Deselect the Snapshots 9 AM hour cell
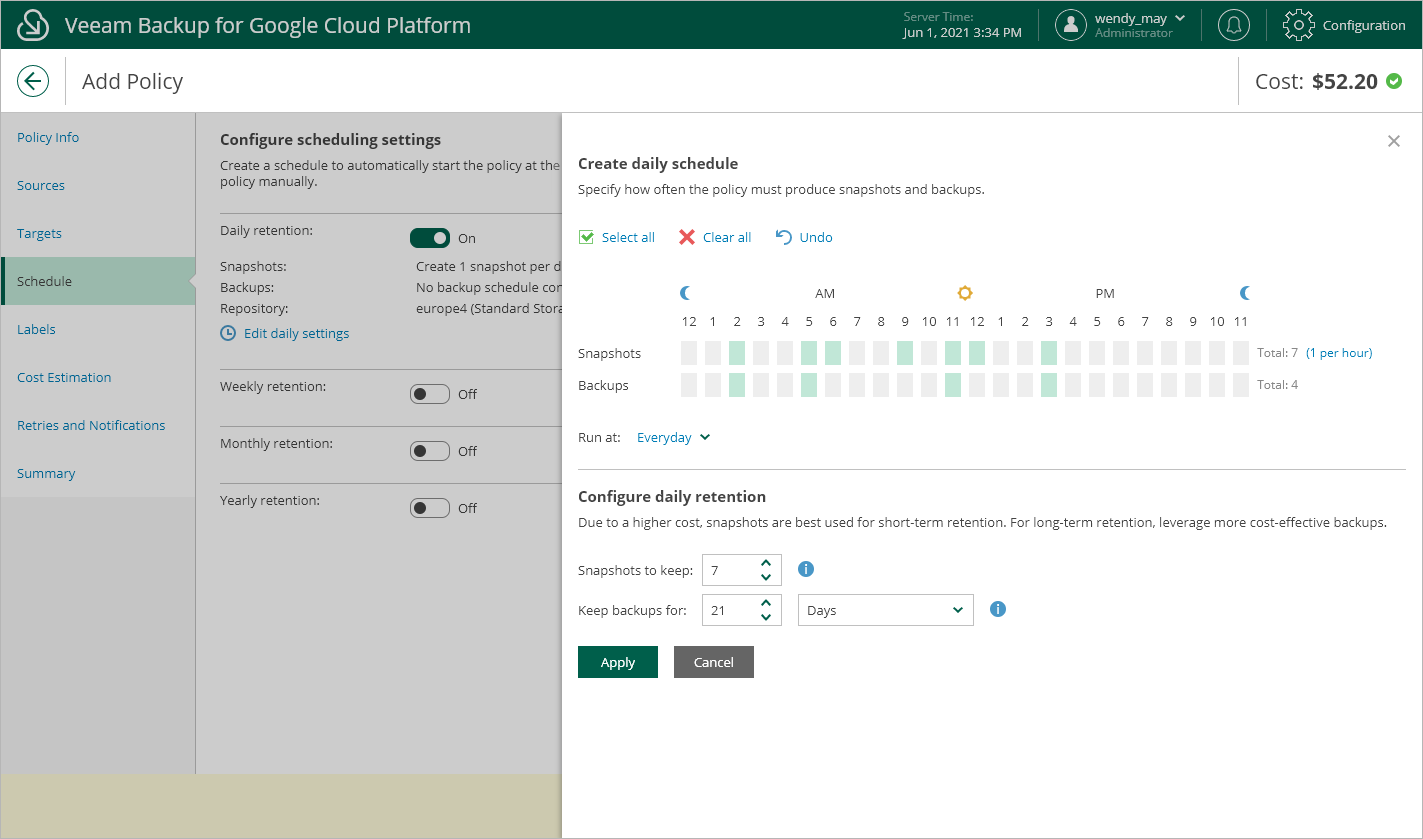The image size is (1423, 839). point(905,353)
